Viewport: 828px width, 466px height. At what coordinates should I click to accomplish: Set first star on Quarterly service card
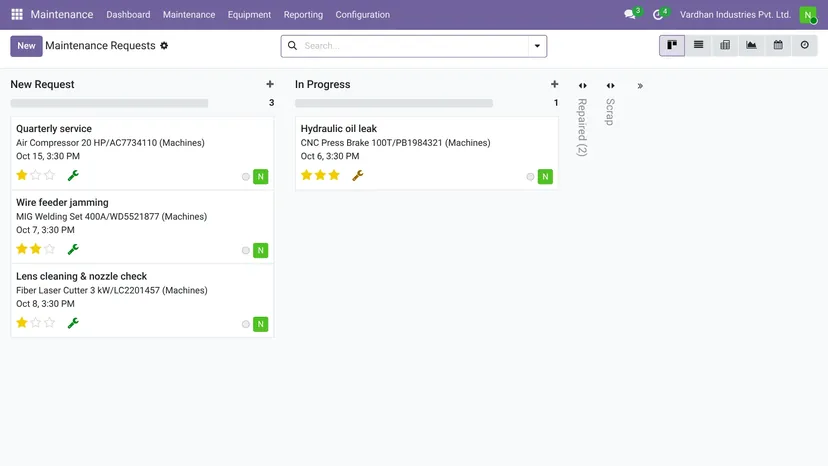pos(22,175)
